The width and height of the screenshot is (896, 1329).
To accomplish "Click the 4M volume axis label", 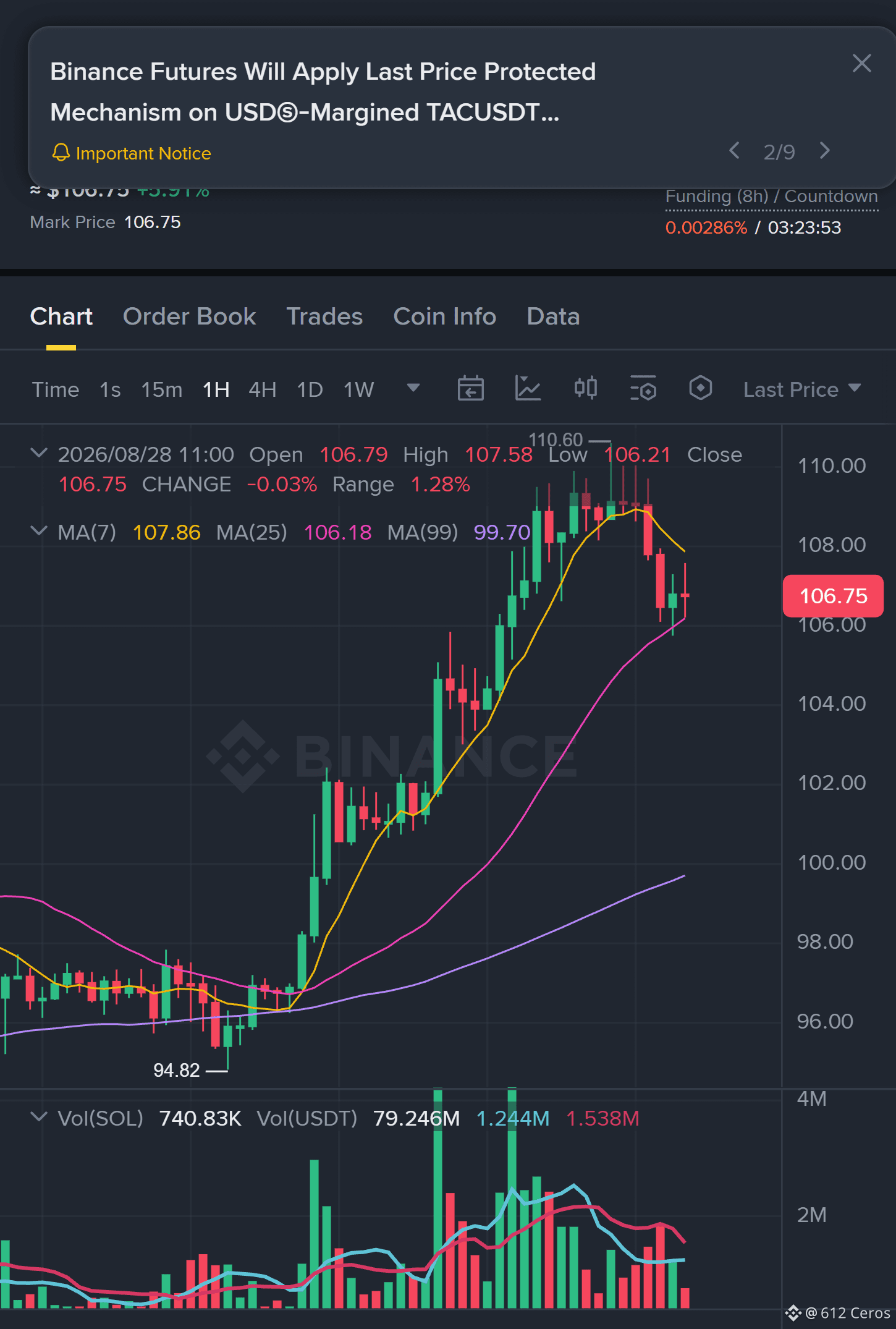I will point(811,1098).
